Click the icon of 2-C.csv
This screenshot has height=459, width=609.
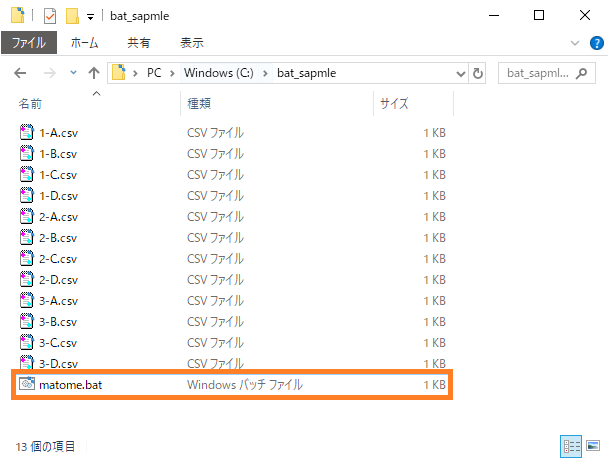coord(26,258)
